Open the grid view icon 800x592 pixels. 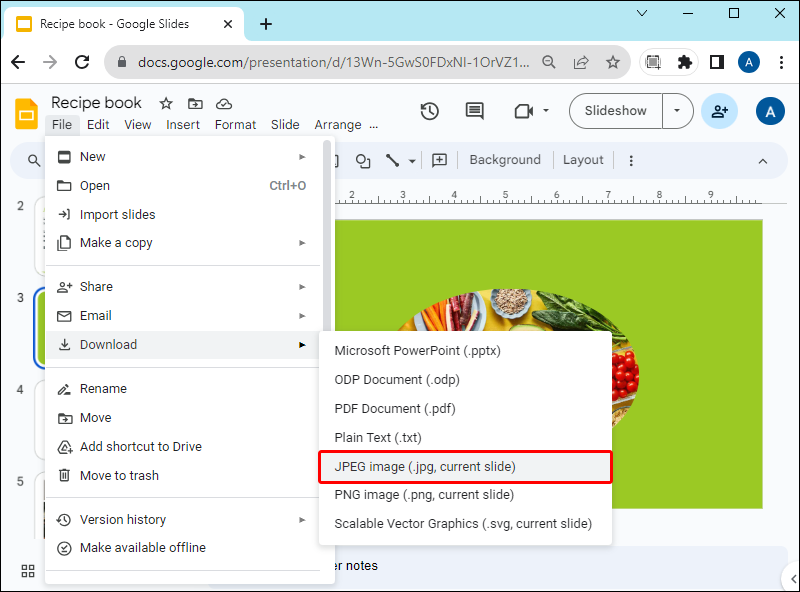click(28, 571)
